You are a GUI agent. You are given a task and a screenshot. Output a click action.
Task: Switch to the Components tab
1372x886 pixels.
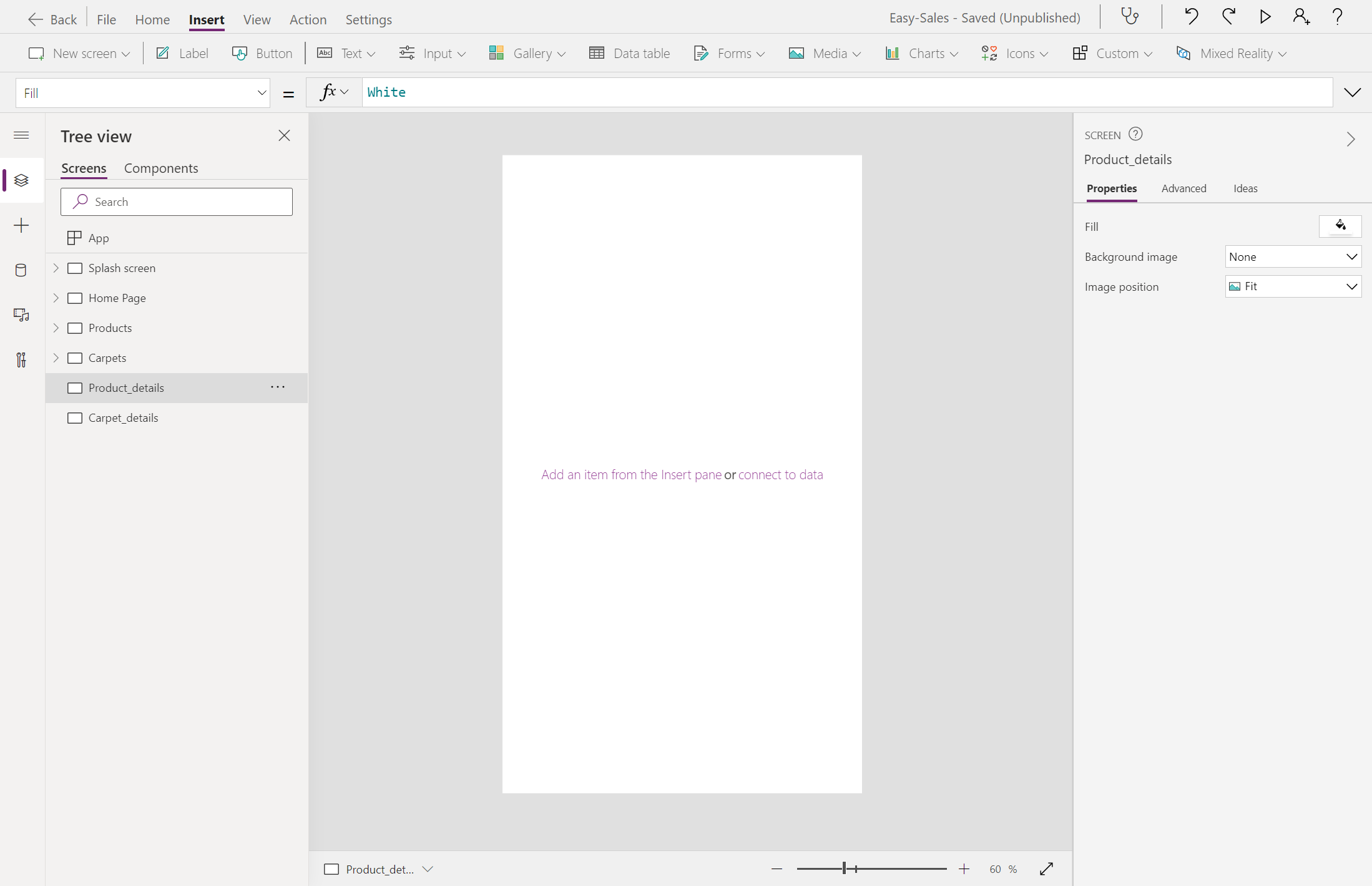(161, 168)
